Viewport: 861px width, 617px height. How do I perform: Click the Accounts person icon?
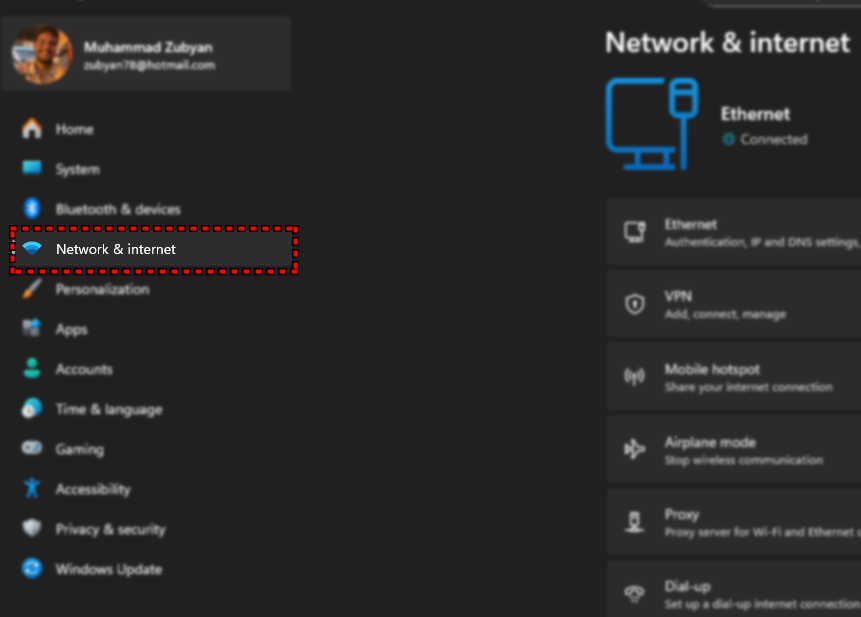pyautogui.click(x=32, y=369)
